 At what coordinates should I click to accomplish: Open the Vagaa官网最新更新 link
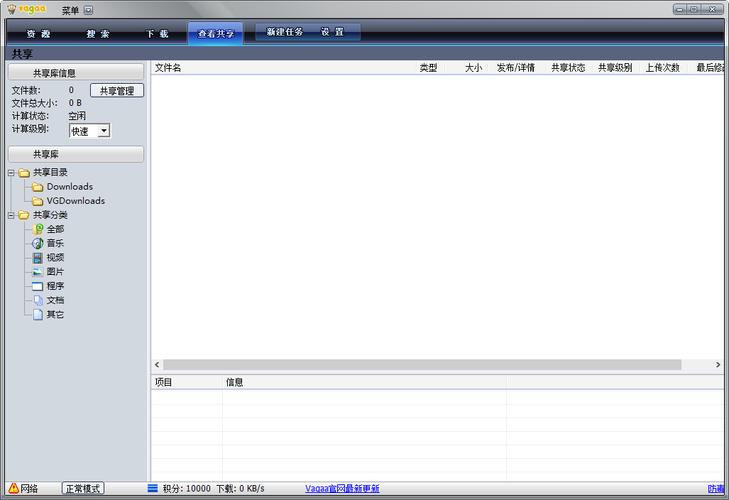(342, 489)
